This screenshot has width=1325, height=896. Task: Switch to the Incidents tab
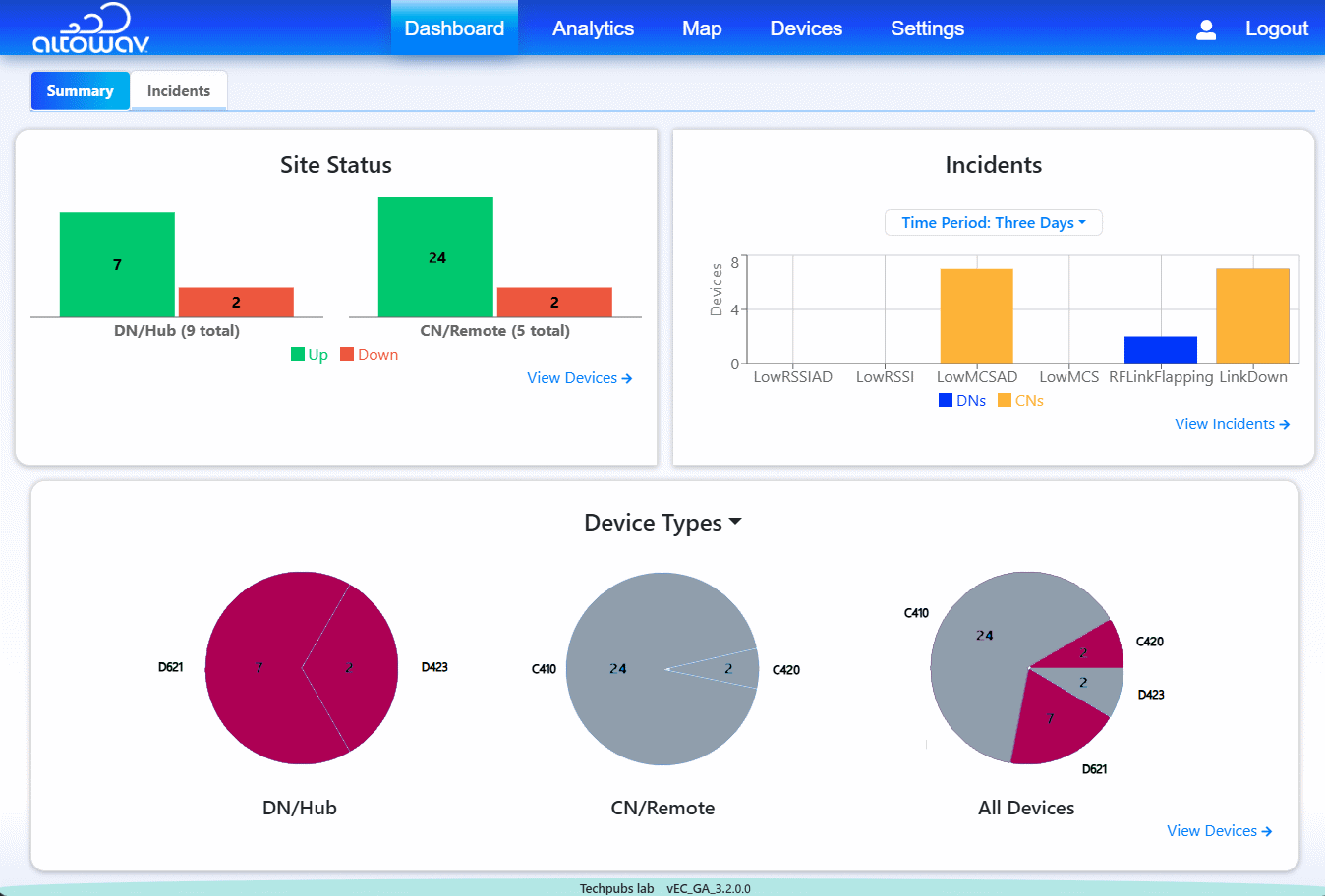[179, 90]
